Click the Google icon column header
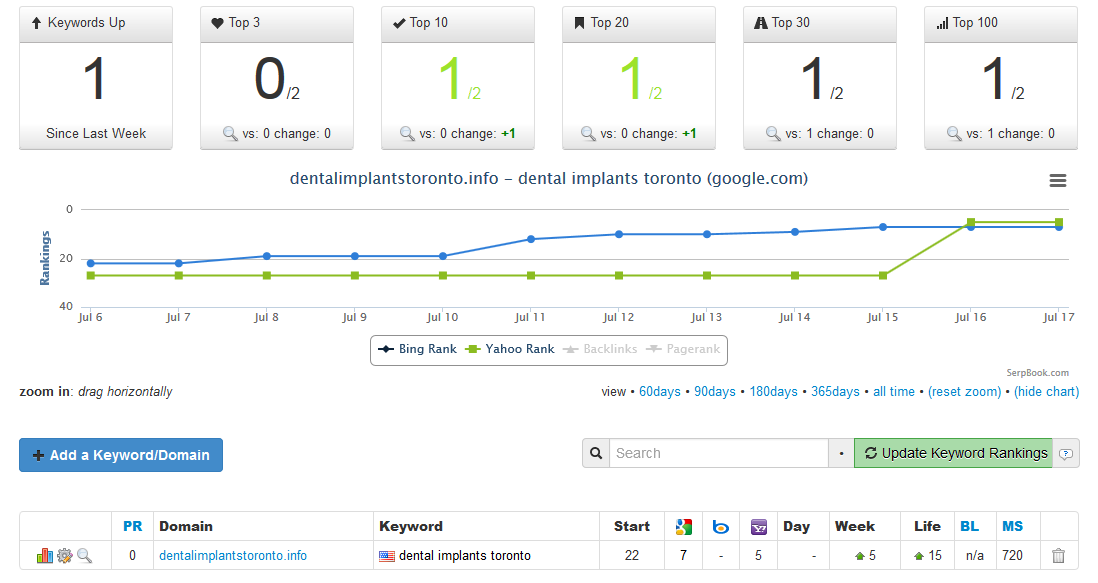Viewport: 1098px width, 583px height. coord(684,526)
